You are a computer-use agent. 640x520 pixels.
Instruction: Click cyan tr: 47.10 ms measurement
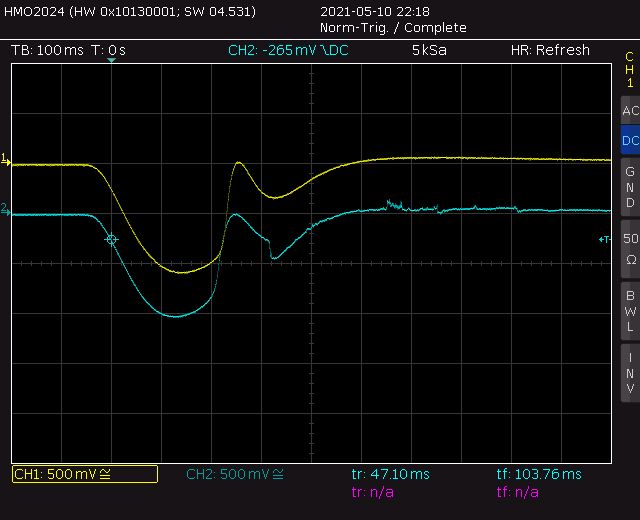(x=391, y=474)
